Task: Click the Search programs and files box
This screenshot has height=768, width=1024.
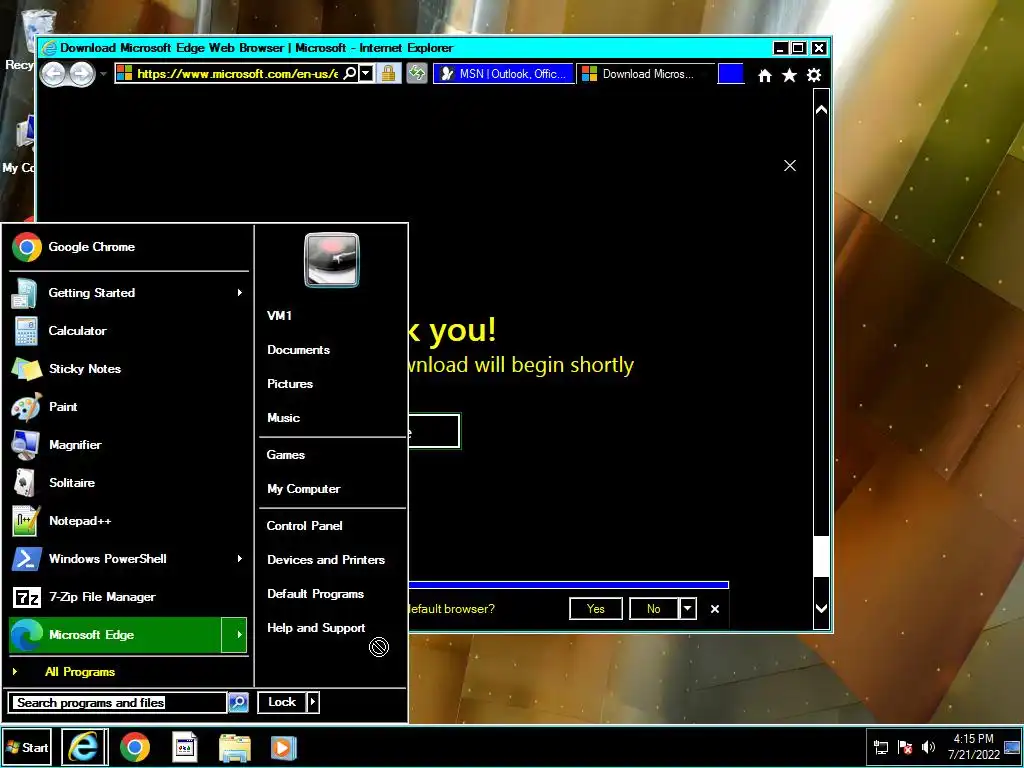Action: pos(118,703)
